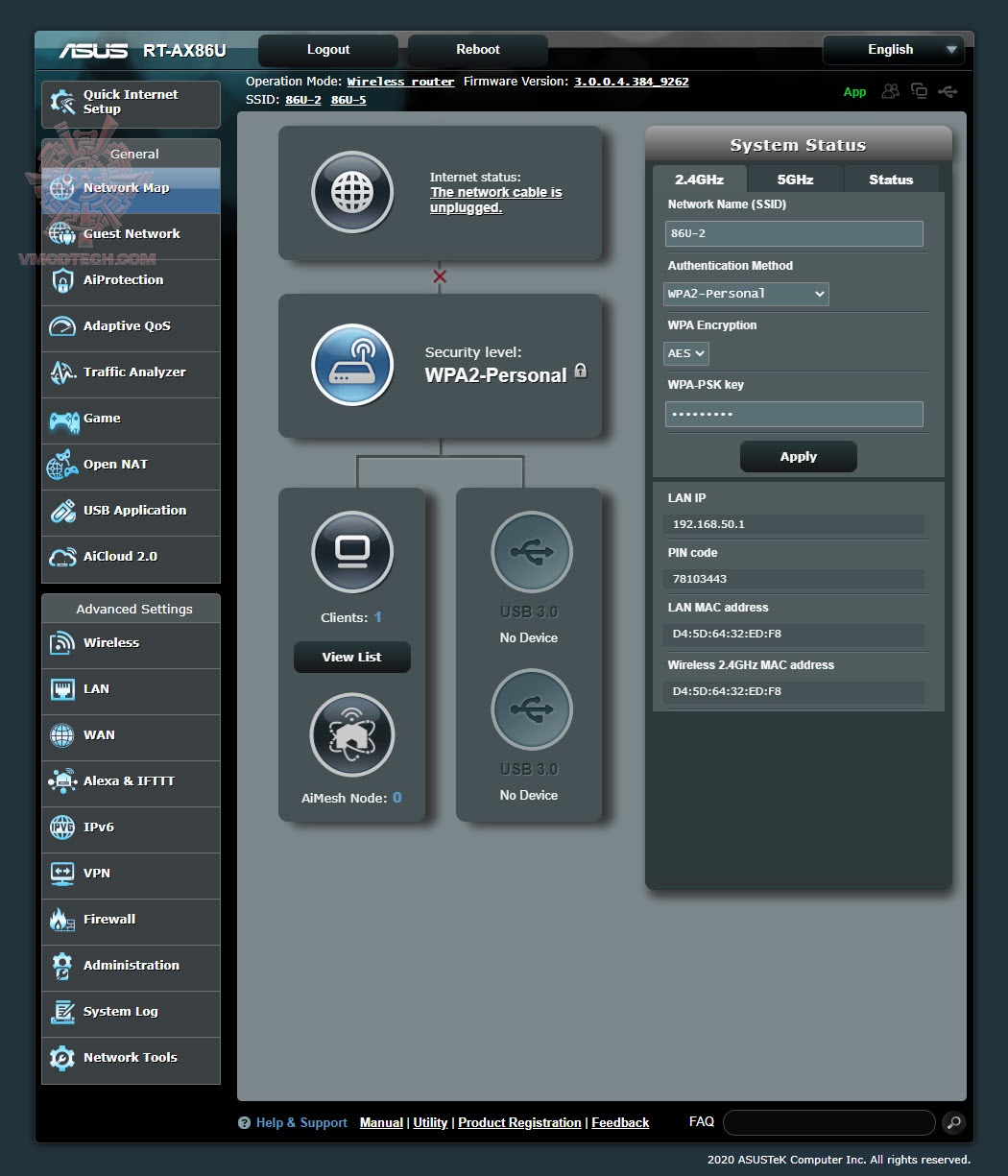The width and height of the screenshot is (1008, 1176).
Task: Open the WPA Encryption dropdown
Action: [685, 353]
